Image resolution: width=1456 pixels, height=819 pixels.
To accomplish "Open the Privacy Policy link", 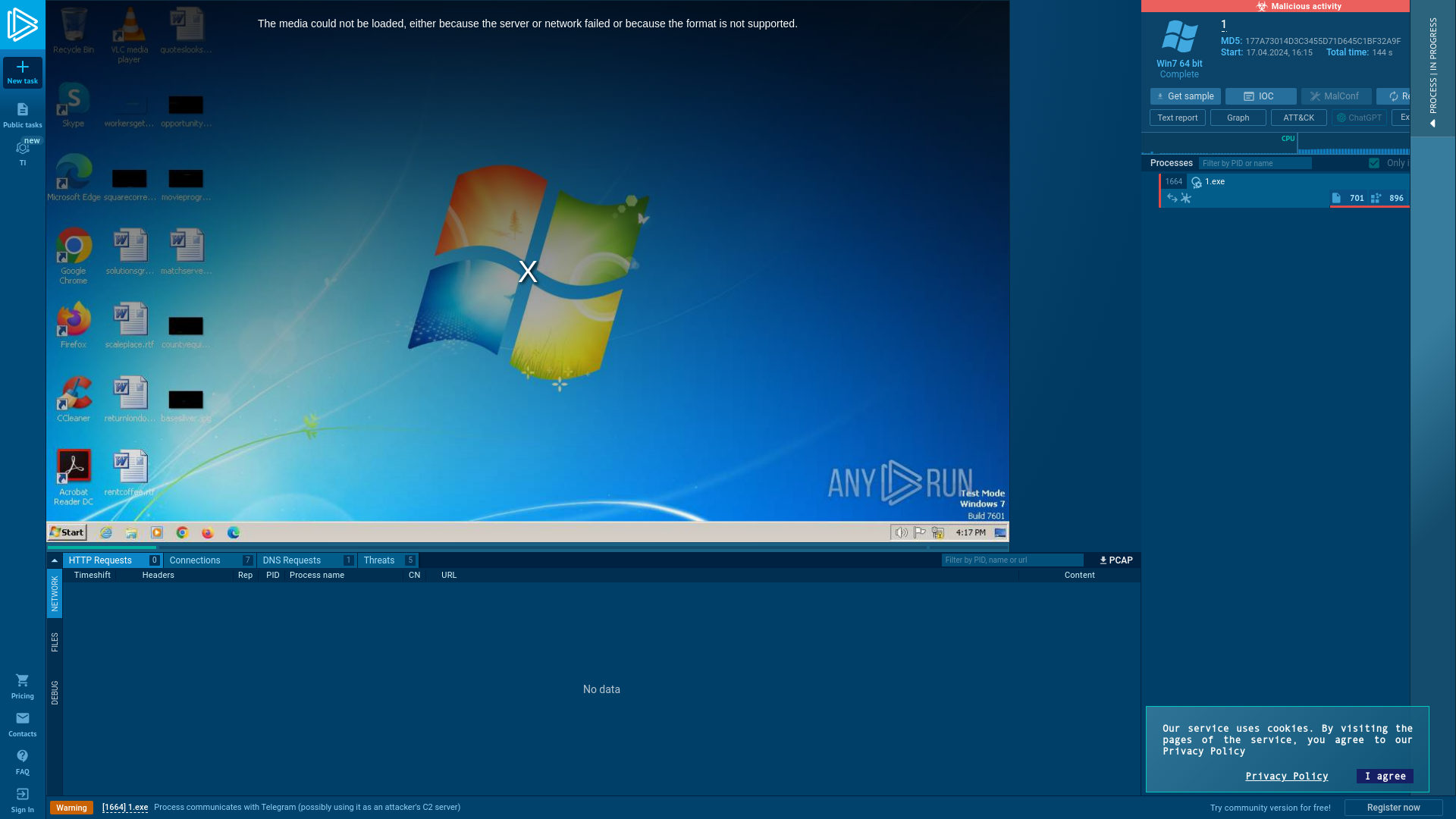I will pos(1287,776).
